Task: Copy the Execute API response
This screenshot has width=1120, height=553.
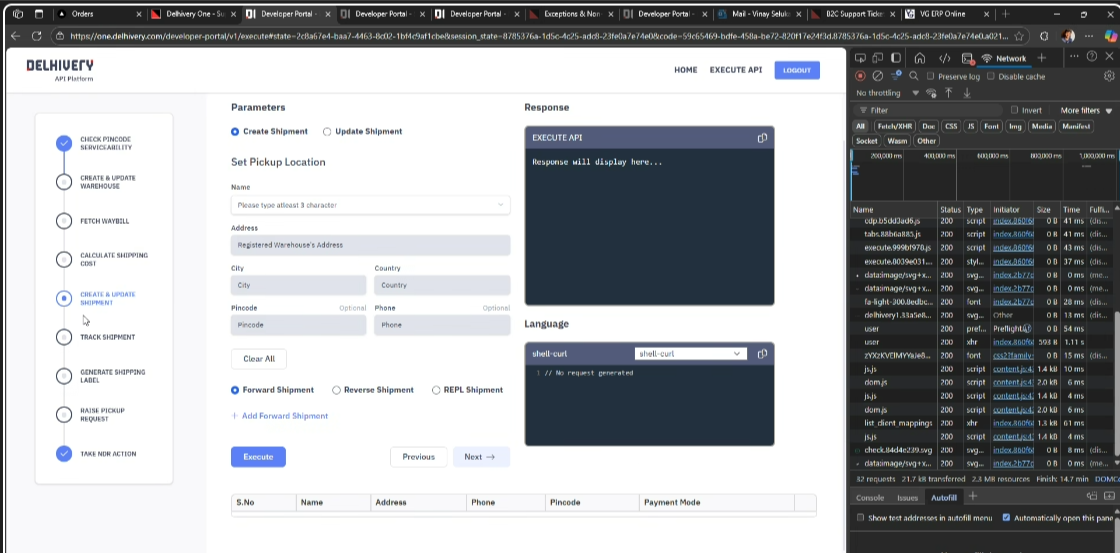Action: click(762, 138)
